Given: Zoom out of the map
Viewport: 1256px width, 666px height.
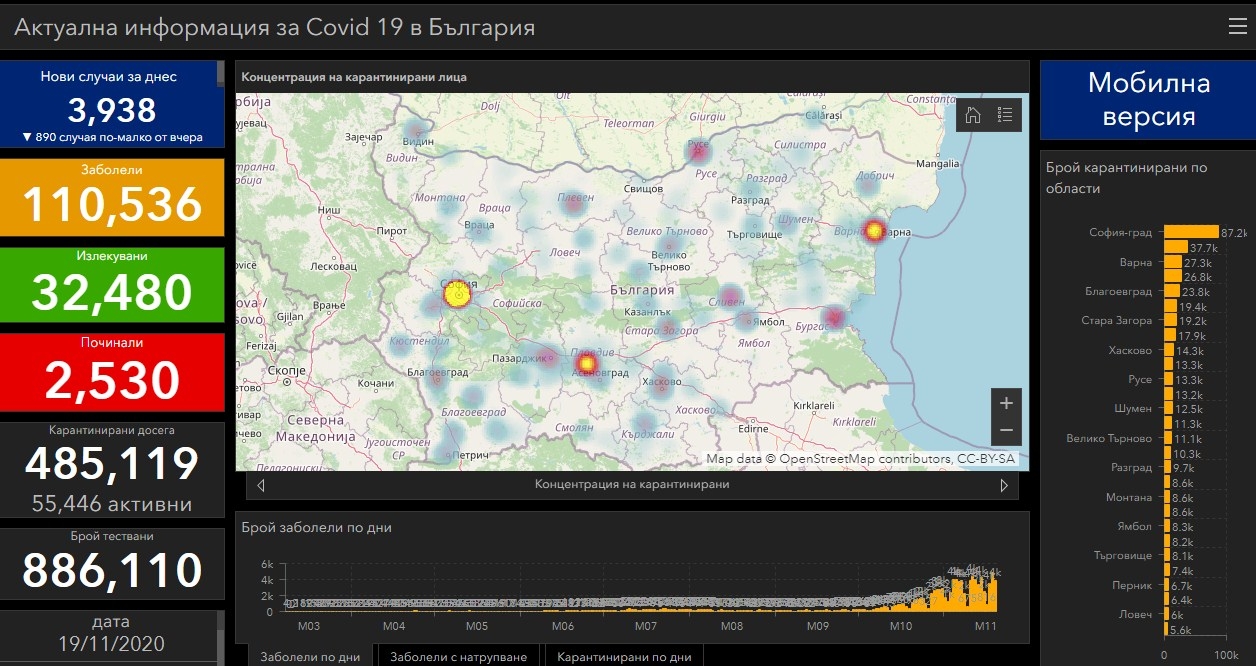Looking at the screenshot, I should (x=1006, y=430).
